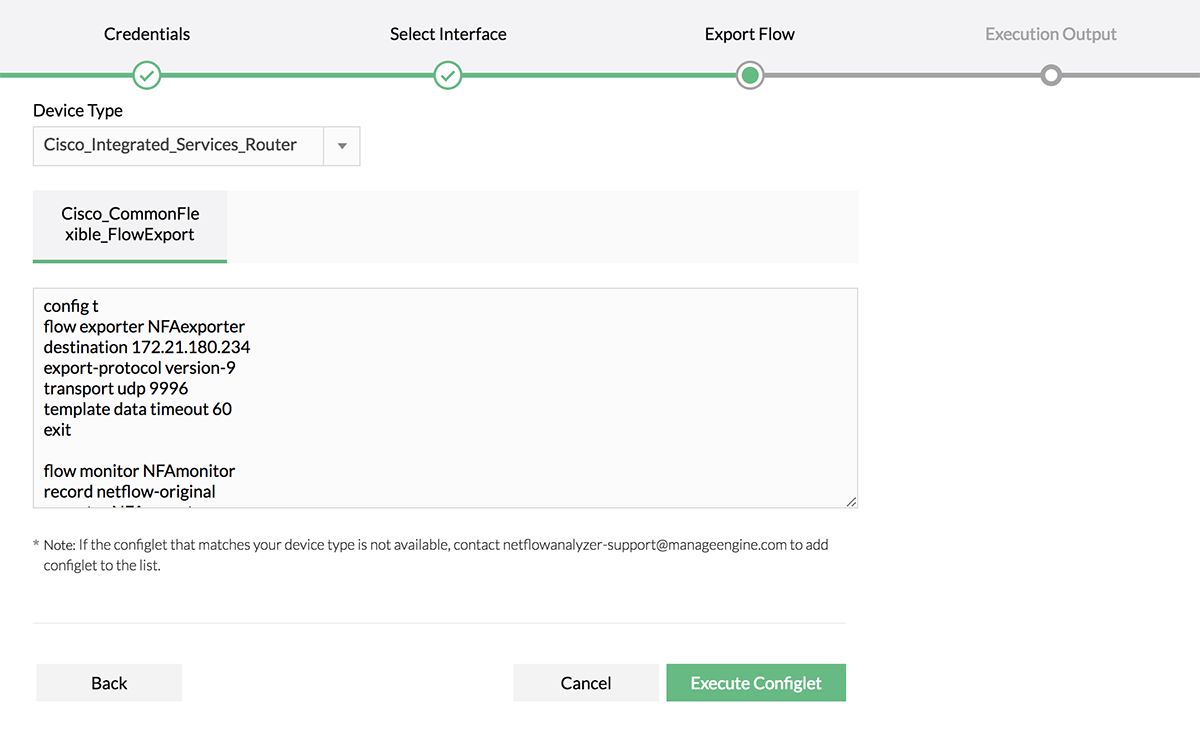The image size is (1200, 733).
Task: Open the Device Type dropdown arrow
Action: pos(342,146)
